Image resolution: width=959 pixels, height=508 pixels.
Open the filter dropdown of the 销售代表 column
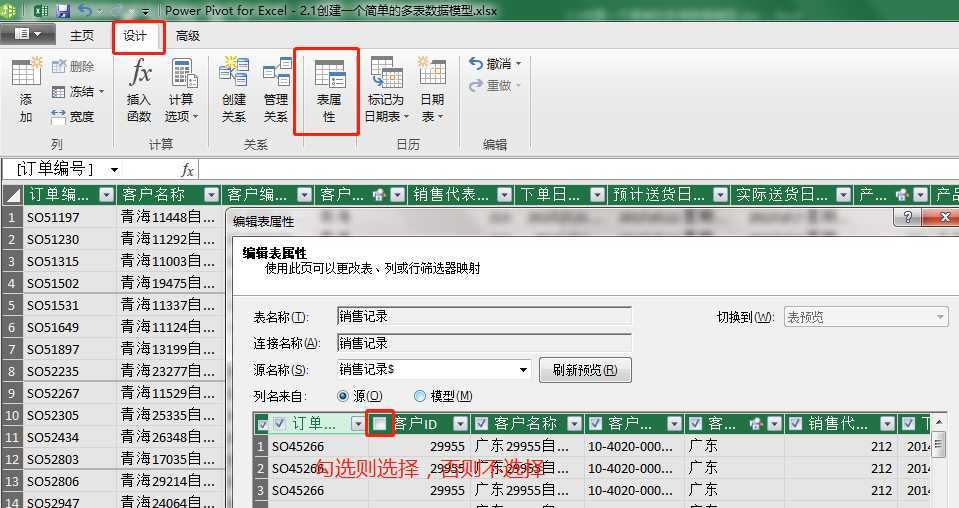[x=505, y=195]
